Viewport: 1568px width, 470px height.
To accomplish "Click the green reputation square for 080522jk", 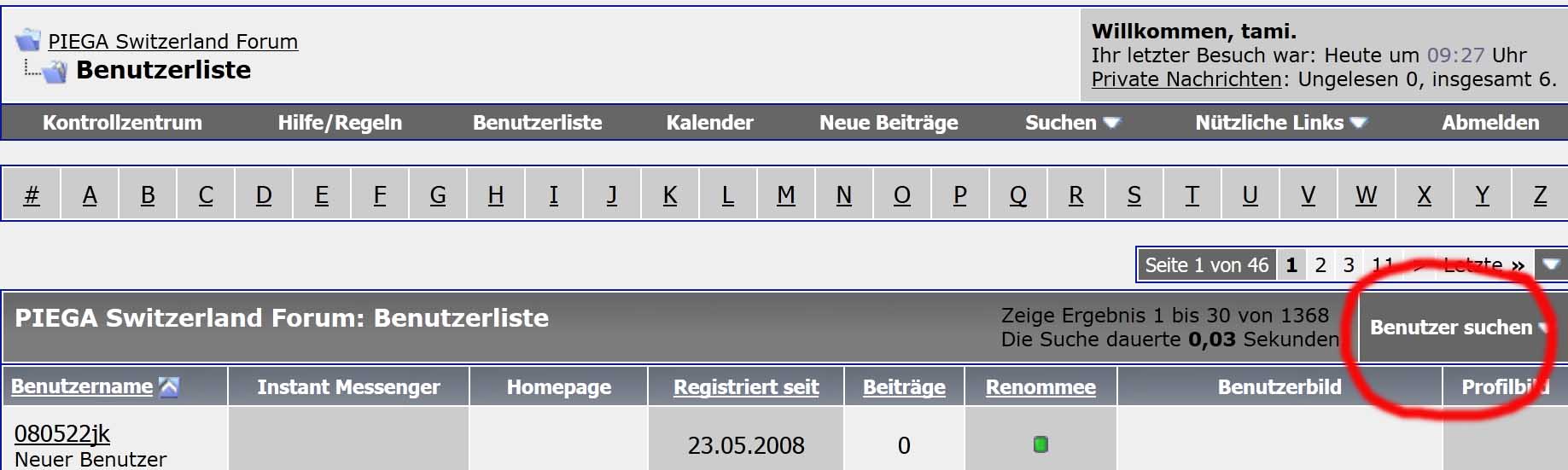I will tap(1040, 444).
